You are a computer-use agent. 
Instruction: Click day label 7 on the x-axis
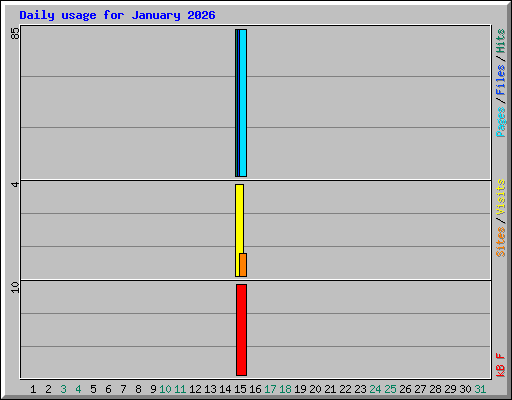pos(123,389)
